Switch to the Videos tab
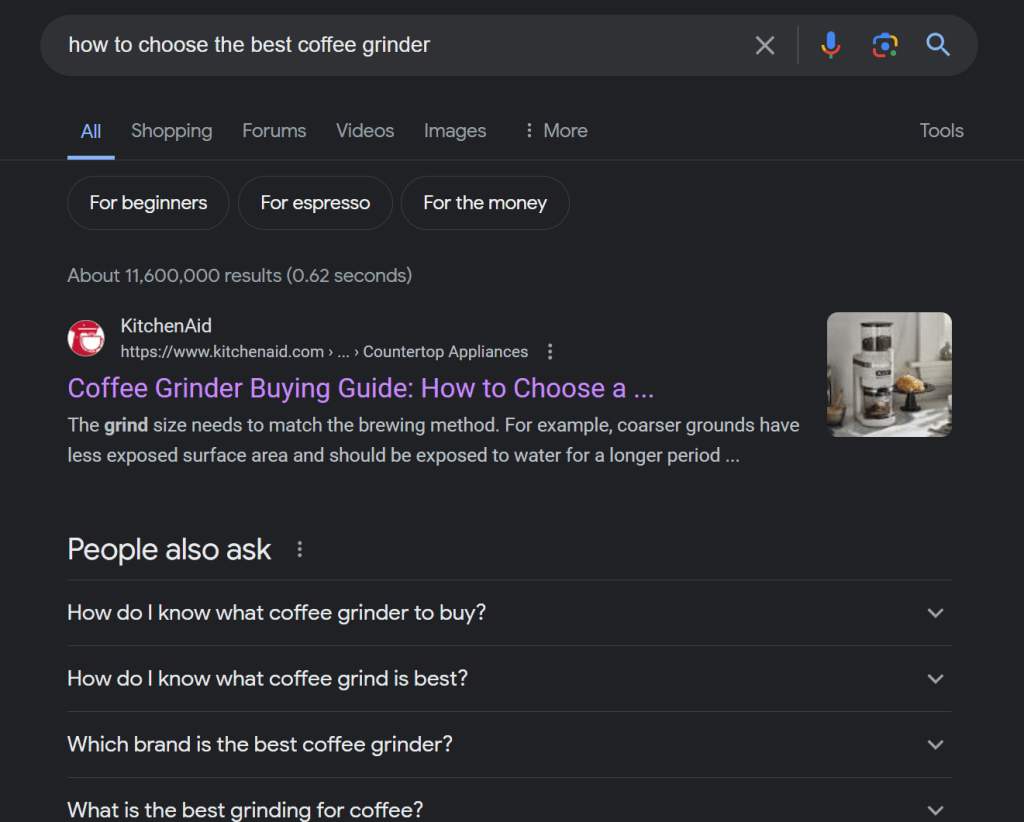This screenshot has height=822, width=1024. 365,131
